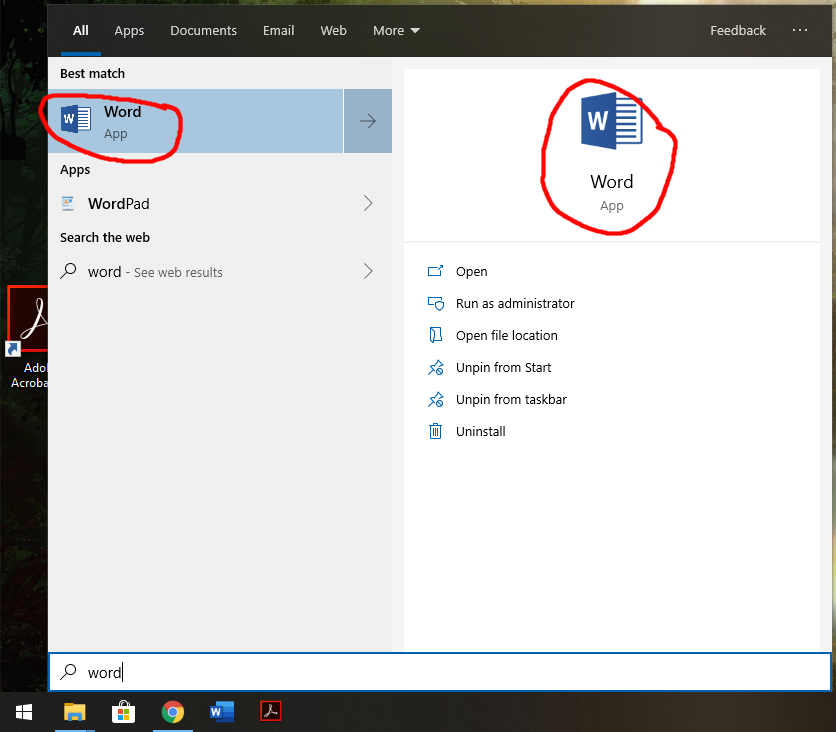Click the Run as administrator shield icon
The height and width of the screenshot is (732, 836).
tap(435, 303)
